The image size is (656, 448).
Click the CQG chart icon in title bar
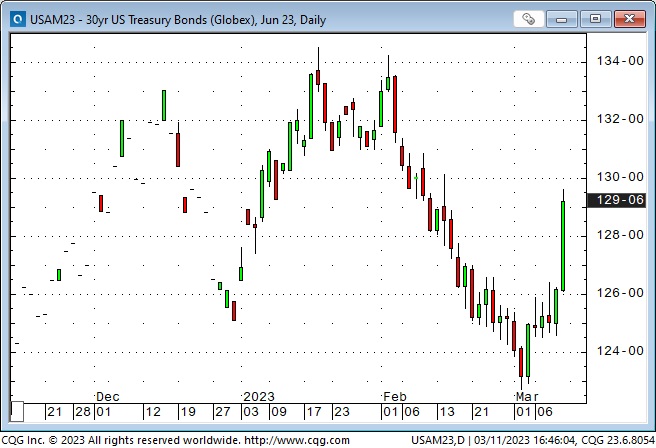[x=18, y=19]
